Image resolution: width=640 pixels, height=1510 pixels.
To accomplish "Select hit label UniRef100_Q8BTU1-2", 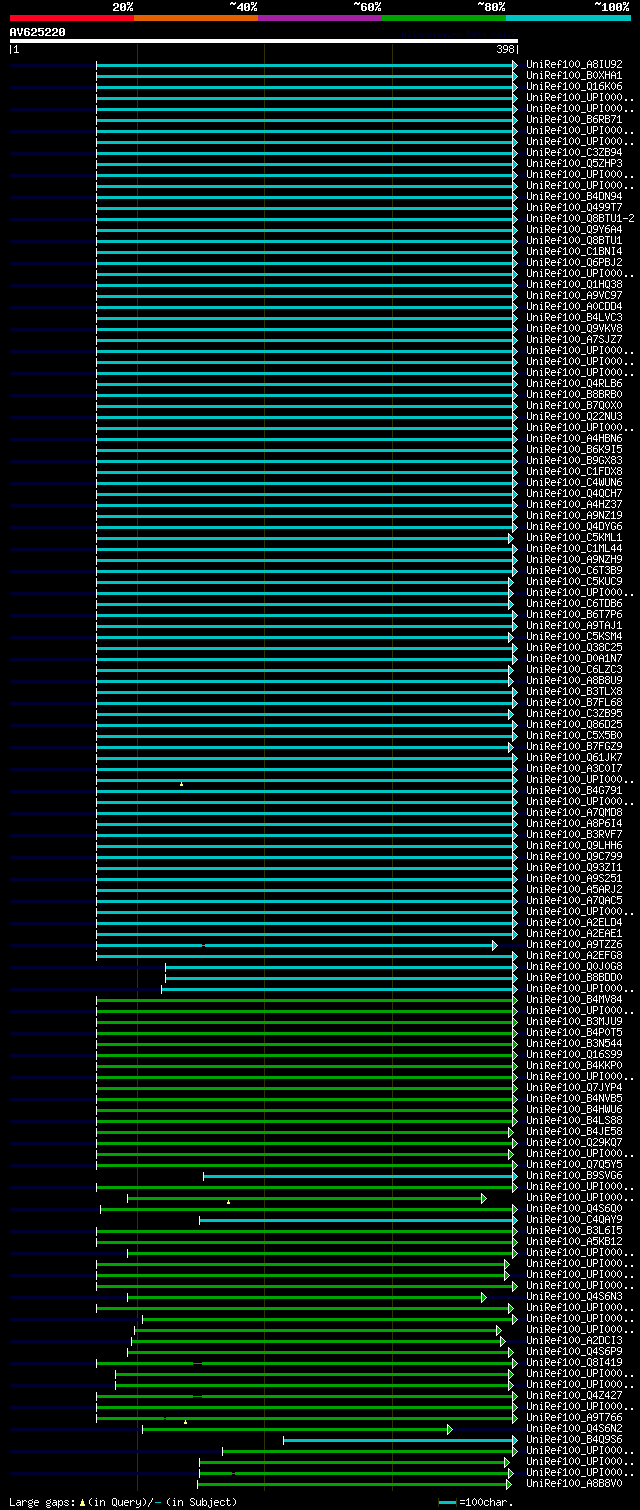I will [580, 219].
